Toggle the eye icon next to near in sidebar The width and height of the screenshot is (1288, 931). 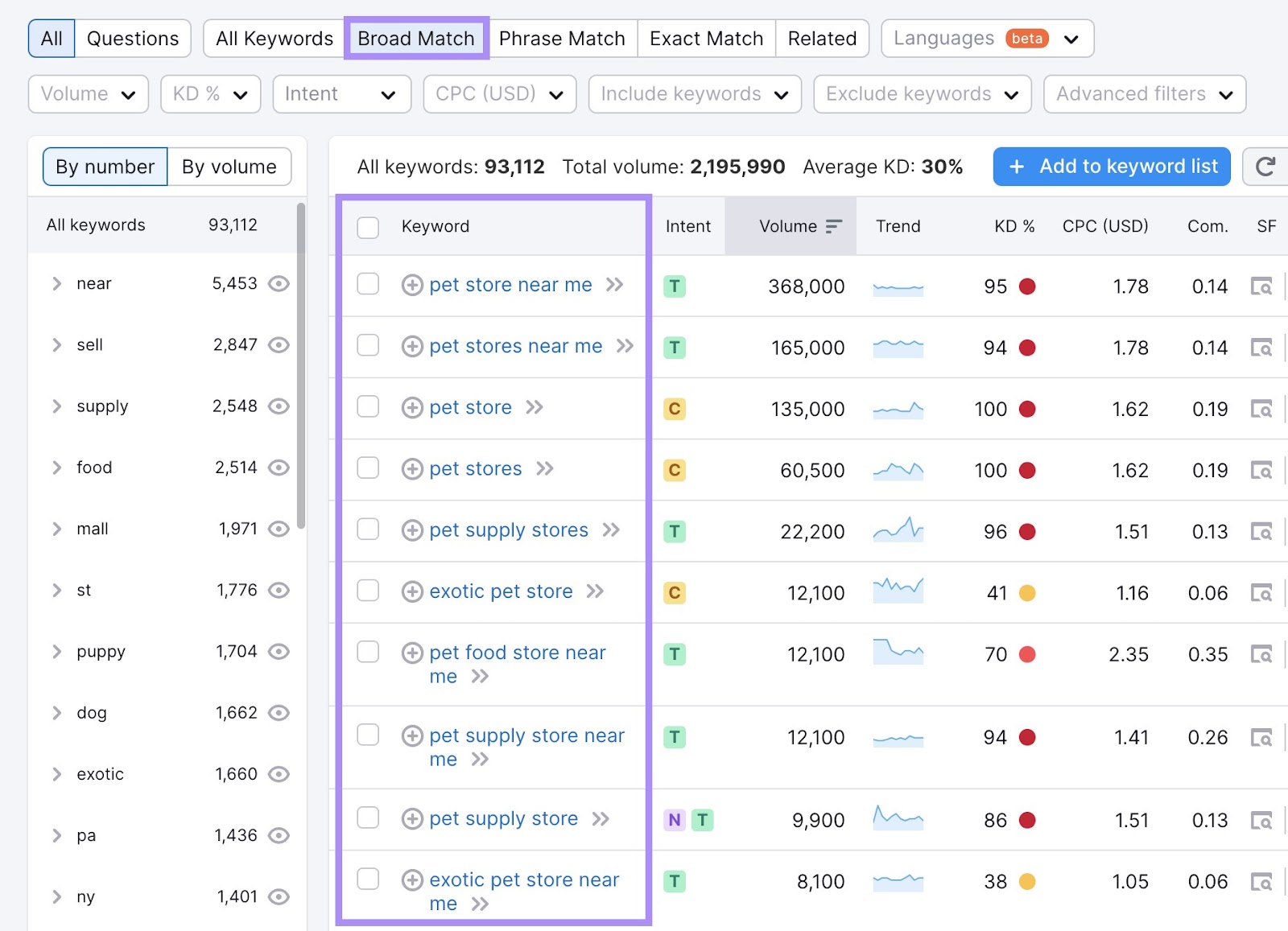click(x=279, y=283)
